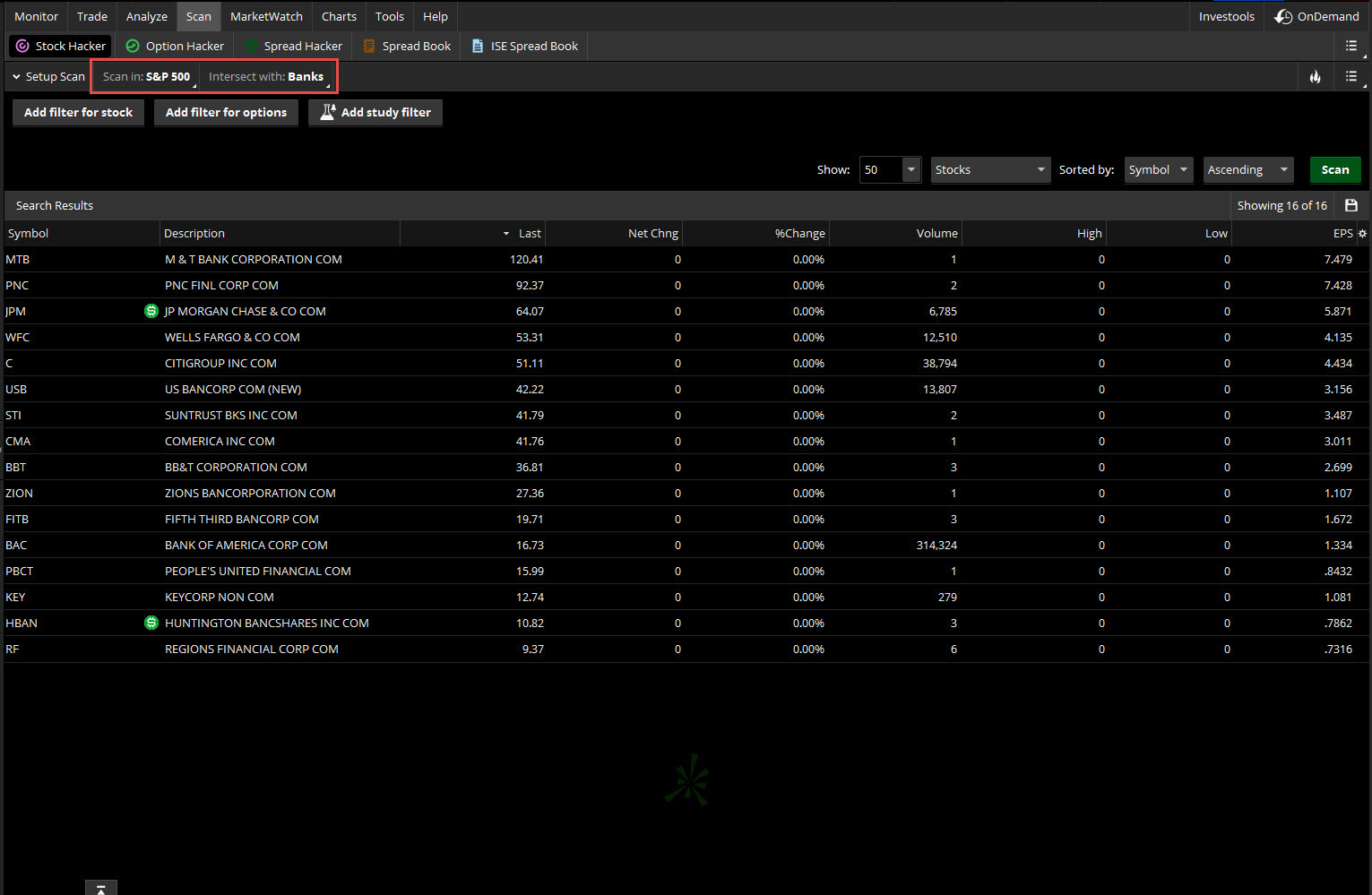Collapse the Setup Scan section
This screenshot has height=895, width=1372.
coord(16,77)
